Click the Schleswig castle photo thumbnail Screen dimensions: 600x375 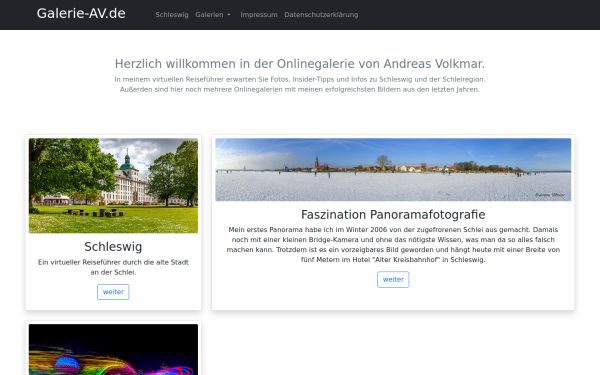coord(113,186)
